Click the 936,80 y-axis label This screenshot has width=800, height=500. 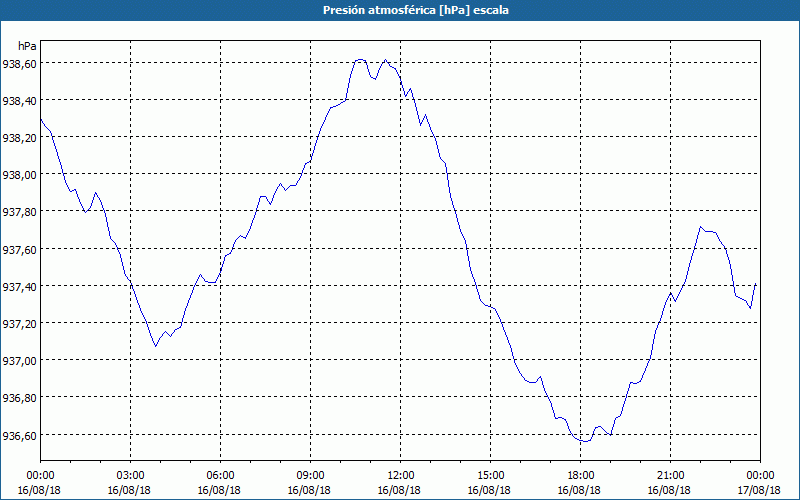(x=19, y=398)
